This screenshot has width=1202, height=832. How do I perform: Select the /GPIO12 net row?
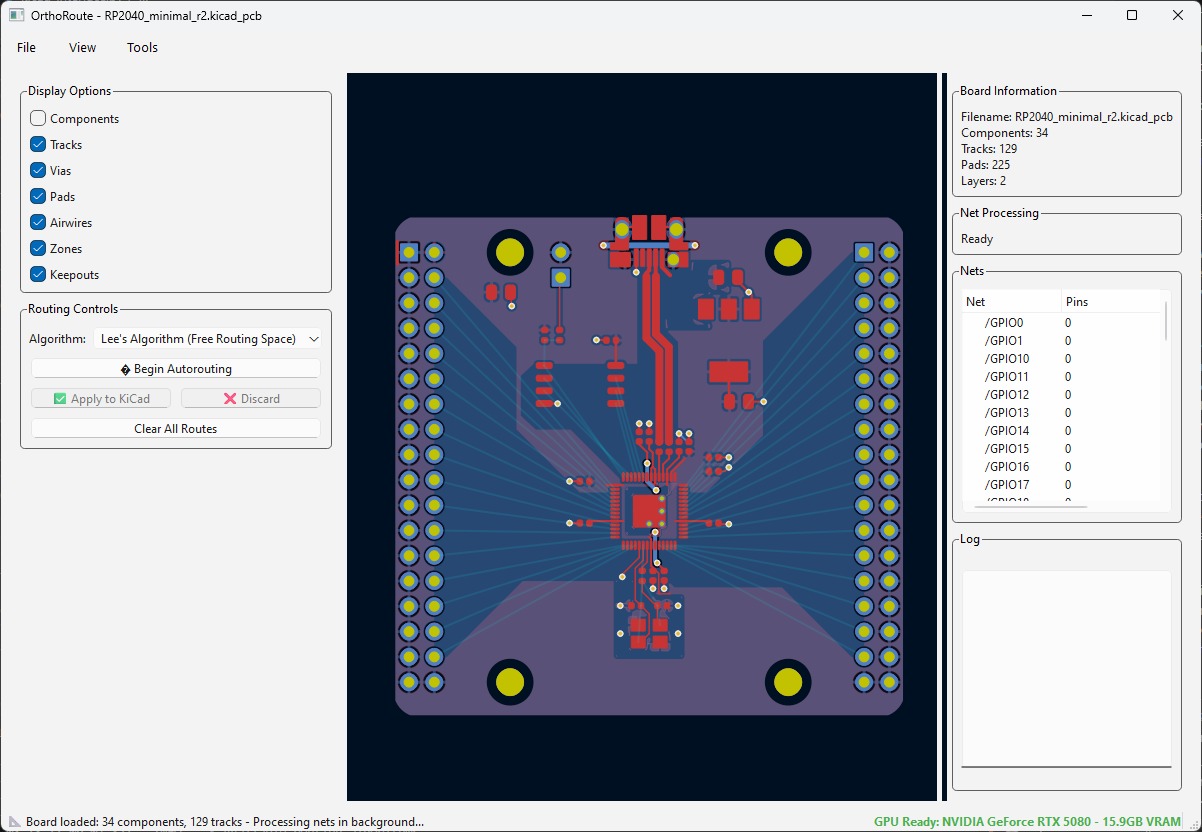pyautogui.click(x=1060, y=395)
